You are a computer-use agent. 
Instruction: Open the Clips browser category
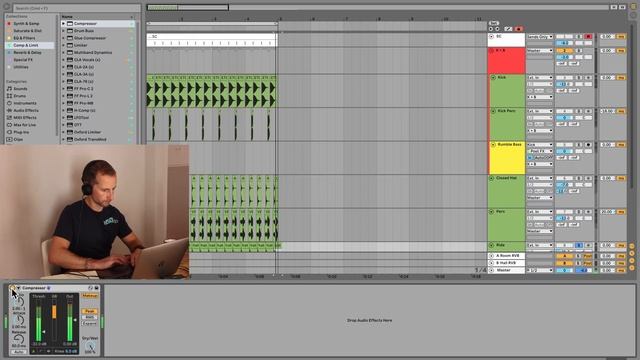(x=18, y=140)
